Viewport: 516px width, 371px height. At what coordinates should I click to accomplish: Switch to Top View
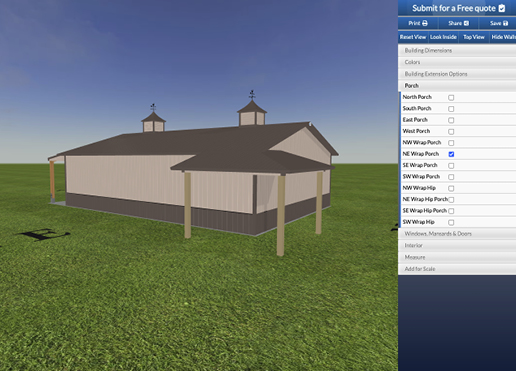474,37
